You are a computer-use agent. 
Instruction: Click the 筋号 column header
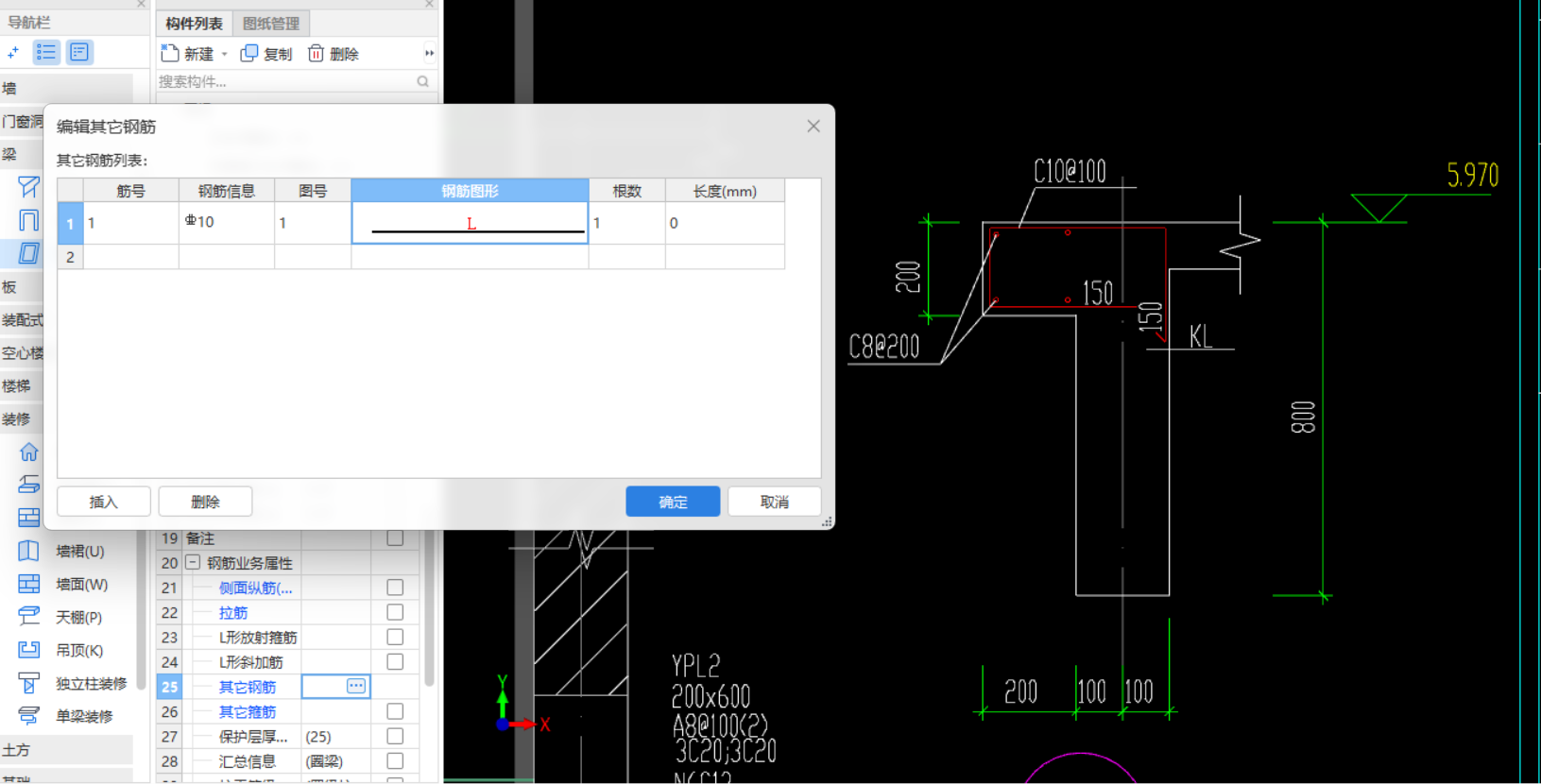[131, 191]
